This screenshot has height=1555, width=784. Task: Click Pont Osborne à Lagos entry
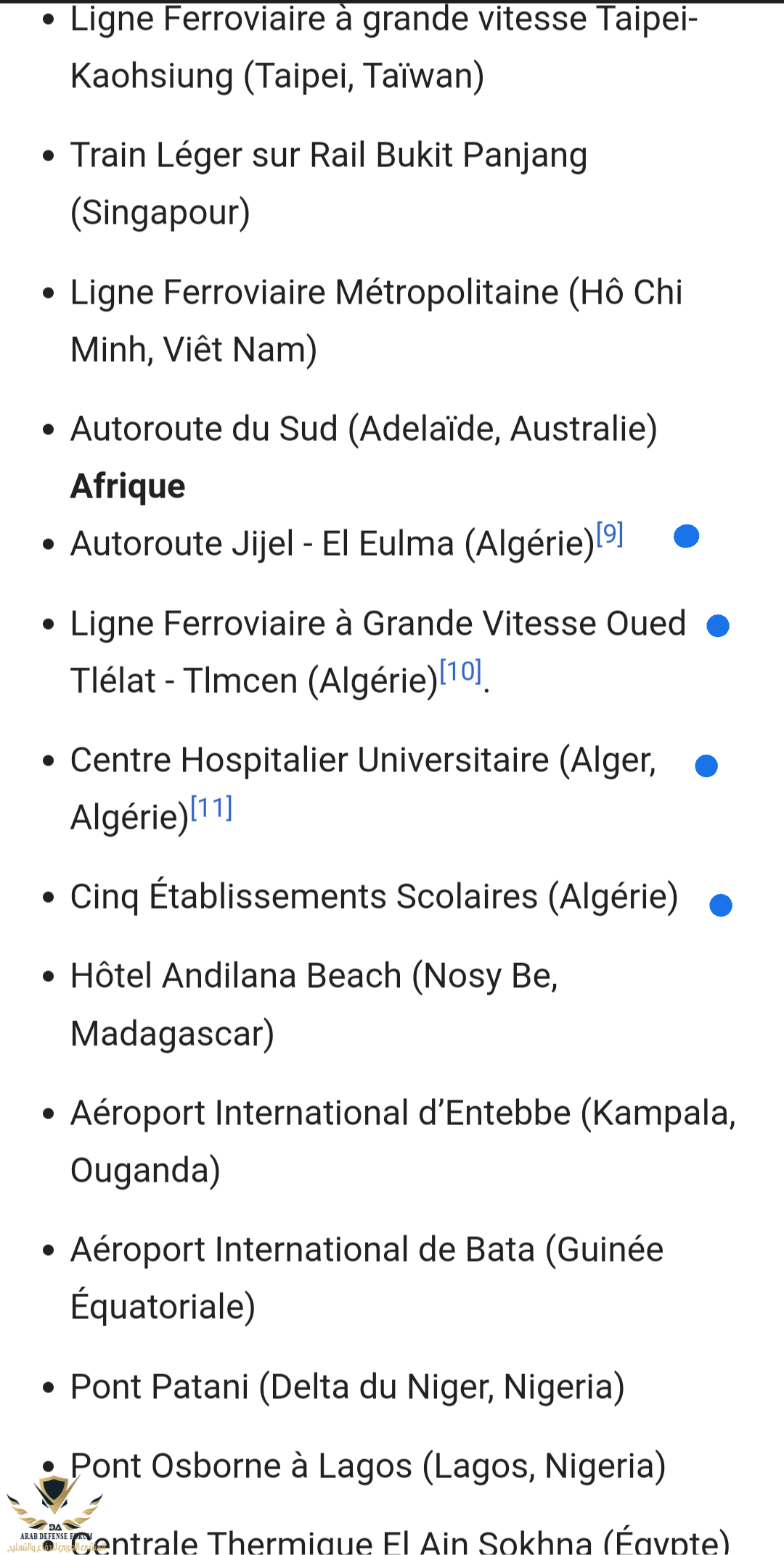[368, 1466]
